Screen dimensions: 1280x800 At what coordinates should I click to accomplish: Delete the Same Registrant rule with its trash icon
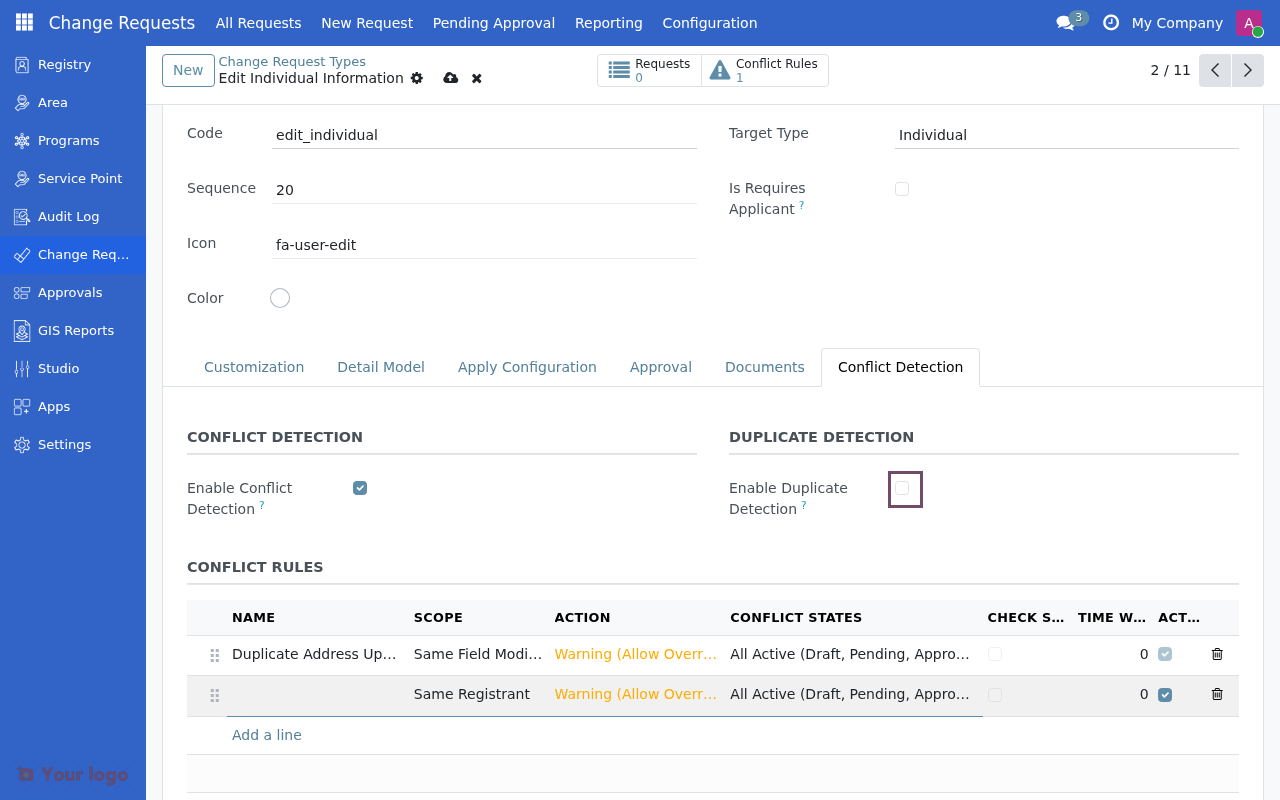tap(1216, 694)
